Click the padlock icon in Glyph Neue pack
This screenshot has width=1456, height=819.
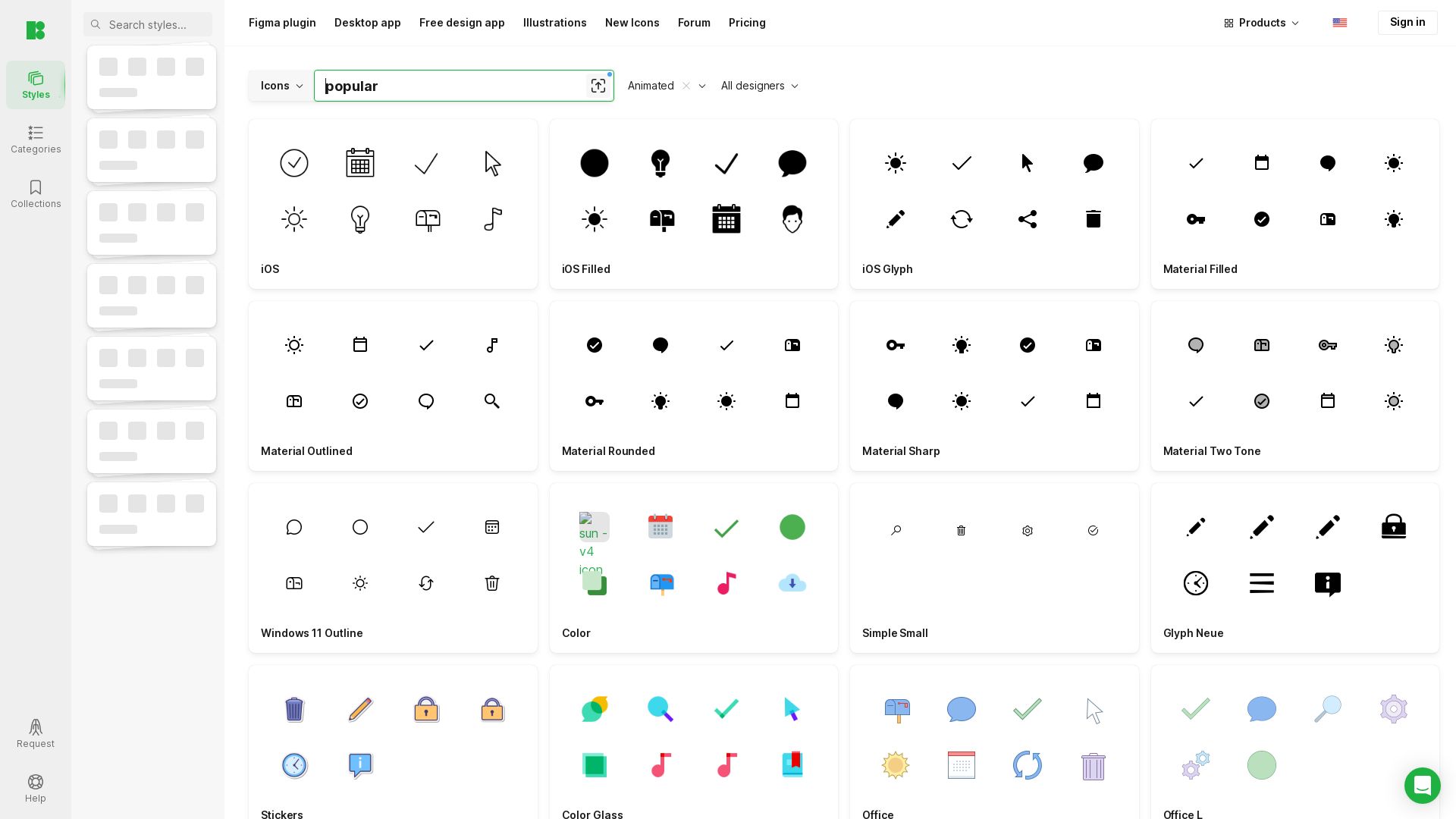[x=1394, y=526]
